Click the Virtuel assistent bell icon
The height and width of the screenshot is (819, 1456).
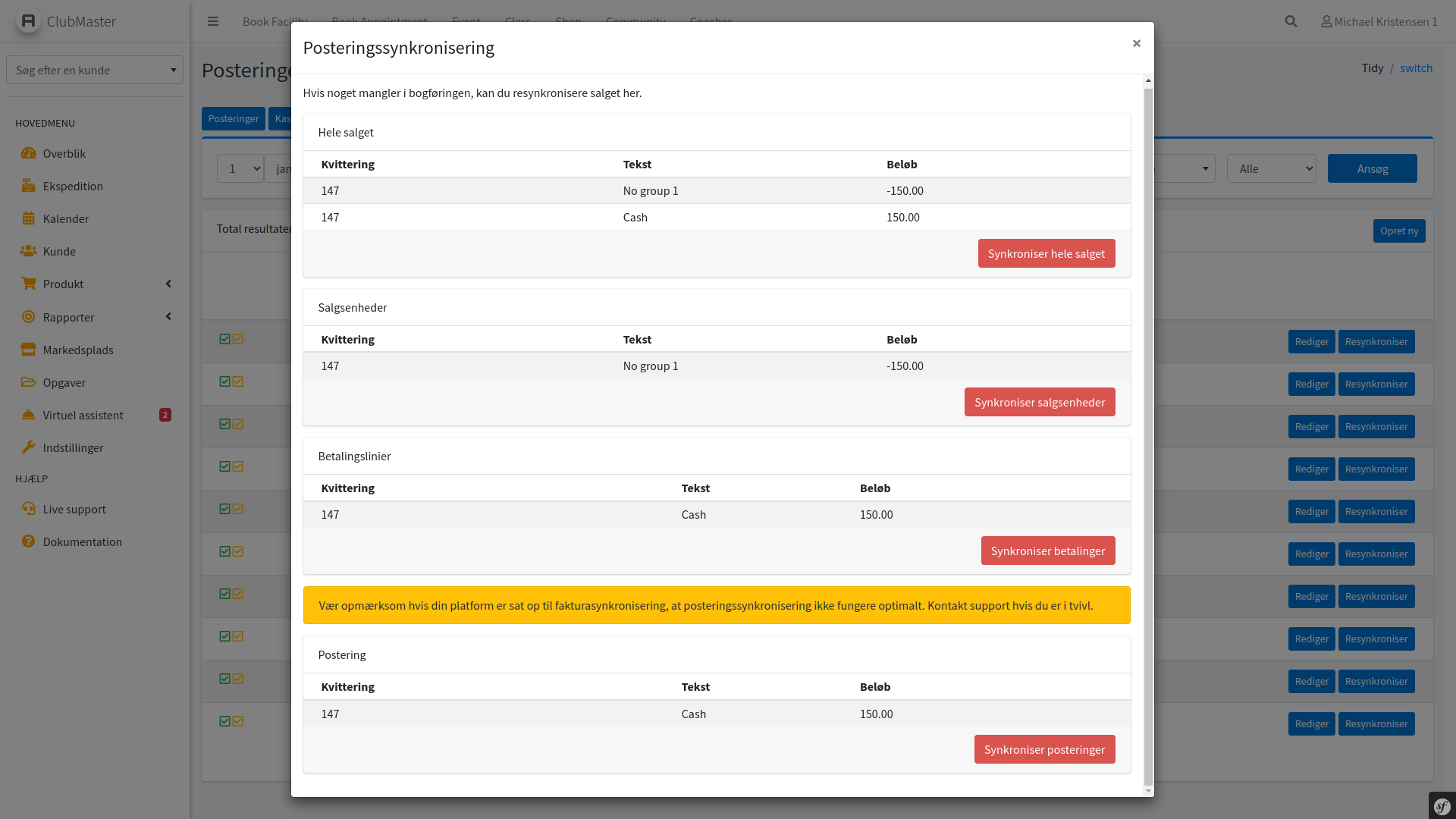28,415
